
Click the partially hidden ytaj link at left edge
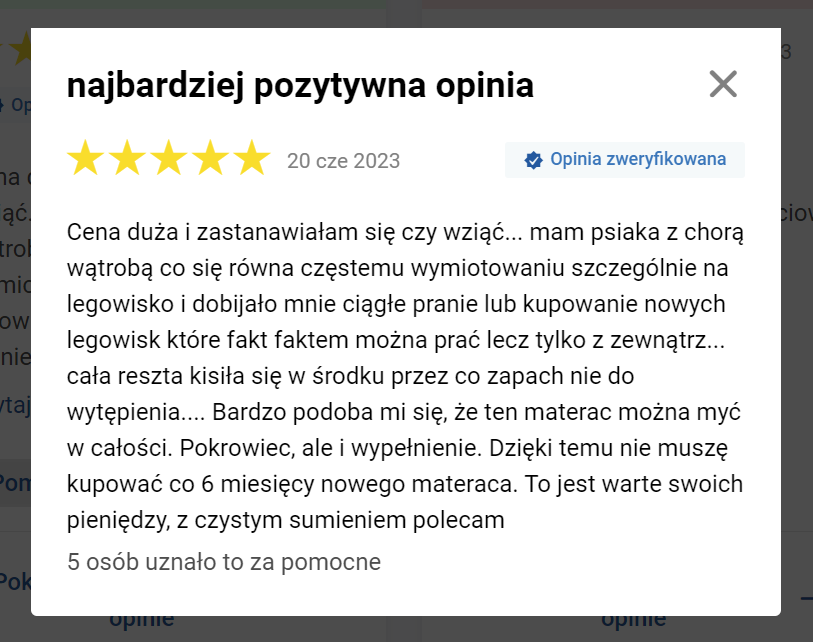pyautogui.click(x=15, y=406)
